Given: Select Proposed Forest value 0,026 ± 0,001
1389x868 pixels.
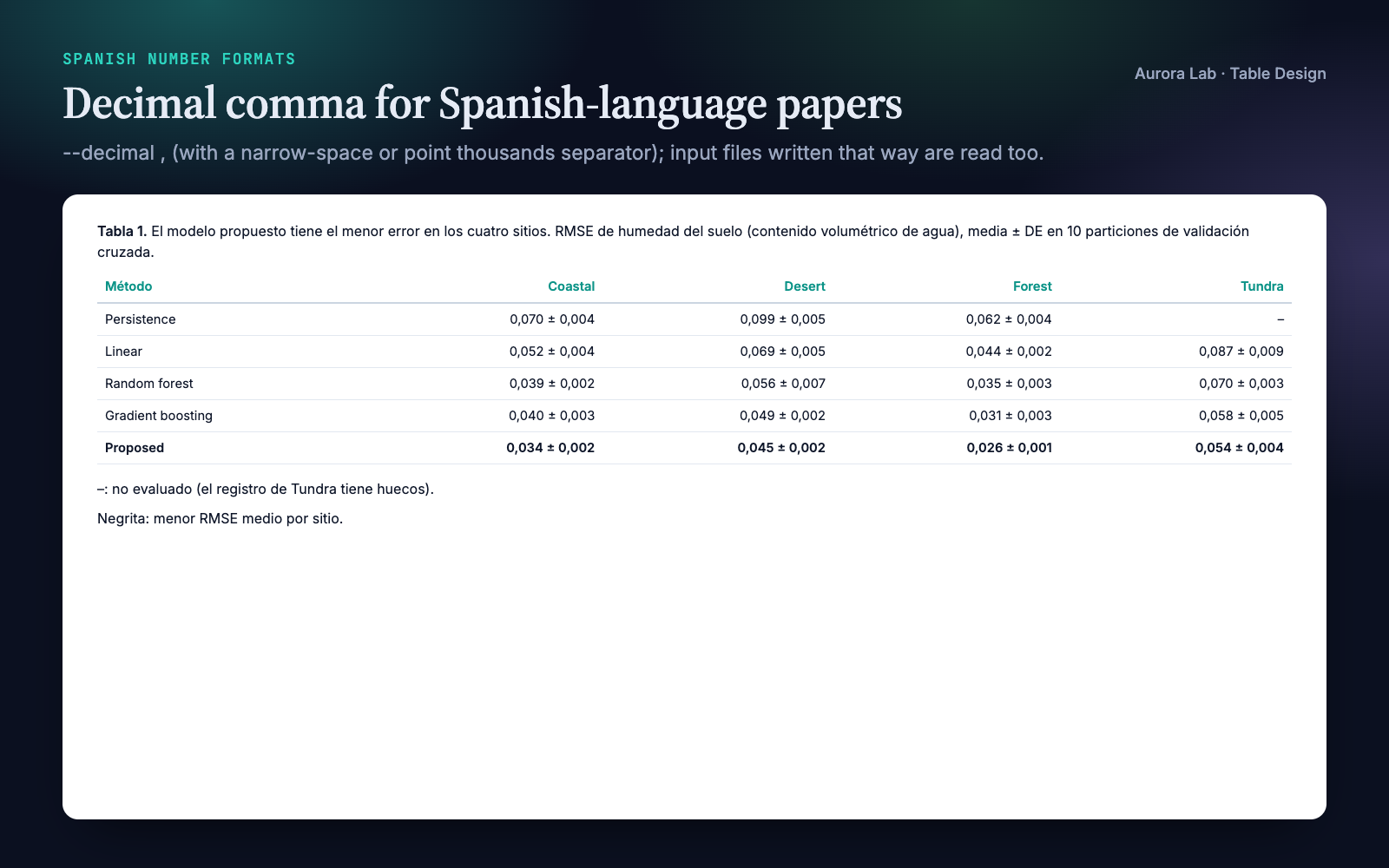Looking at the screenshot, I should pyautogui.click(x=1010, y=448).
